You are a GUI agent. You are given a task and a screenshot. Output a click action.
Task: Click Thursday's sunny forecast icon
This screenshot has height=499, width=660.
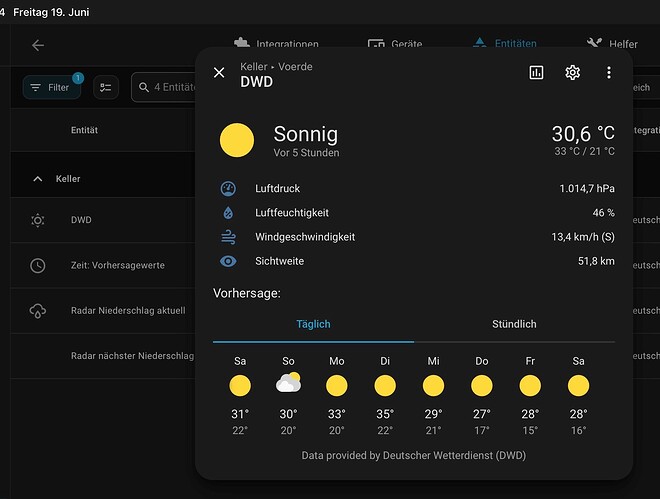pos(482,386)
